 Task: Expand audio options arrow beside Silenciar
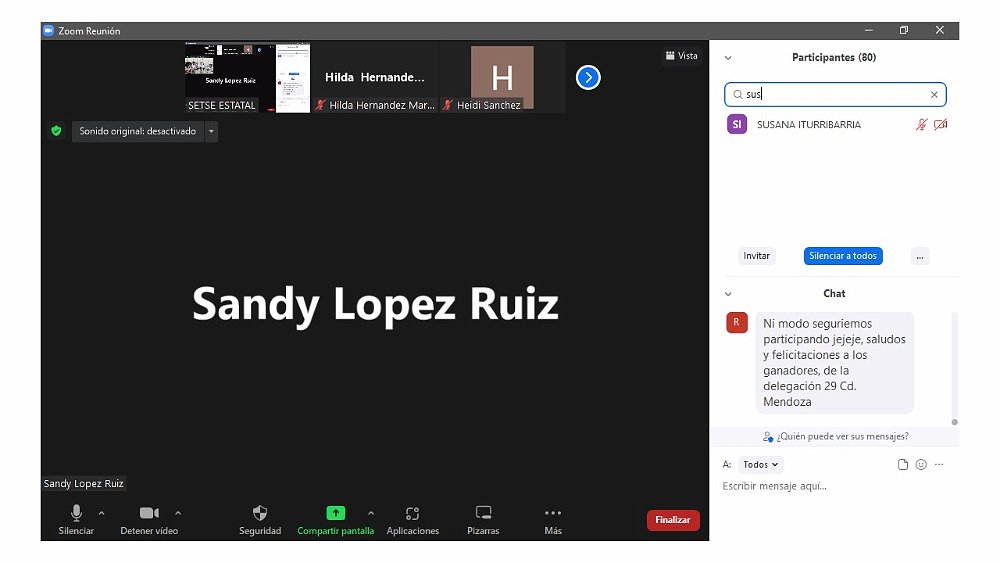point(101,513)
